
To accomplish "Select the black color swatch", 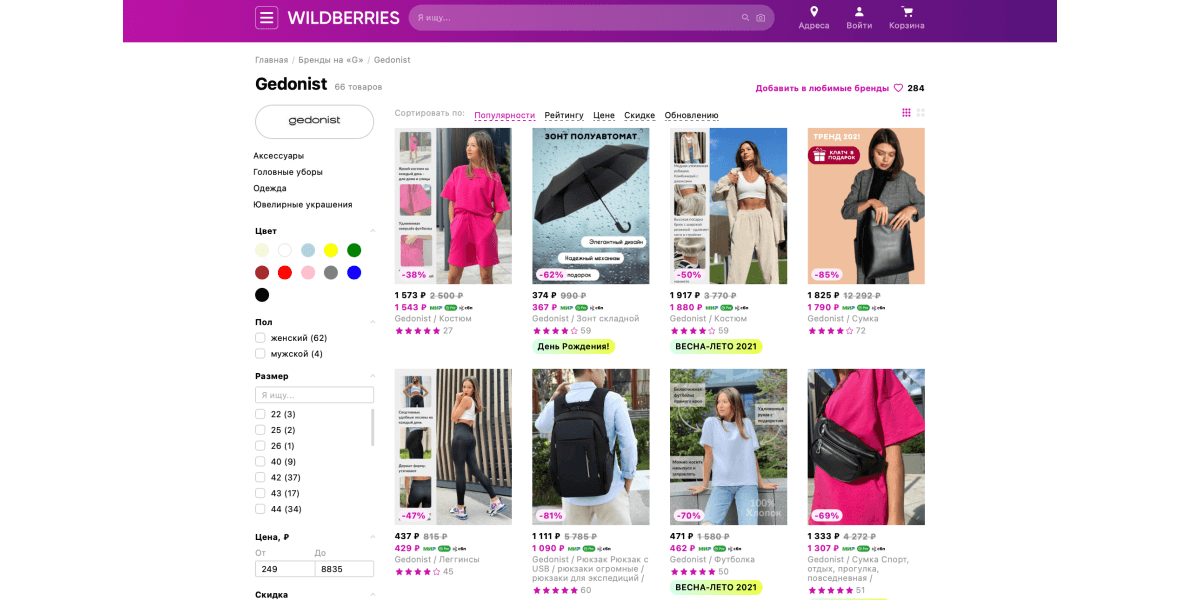I will pos(262,294).
